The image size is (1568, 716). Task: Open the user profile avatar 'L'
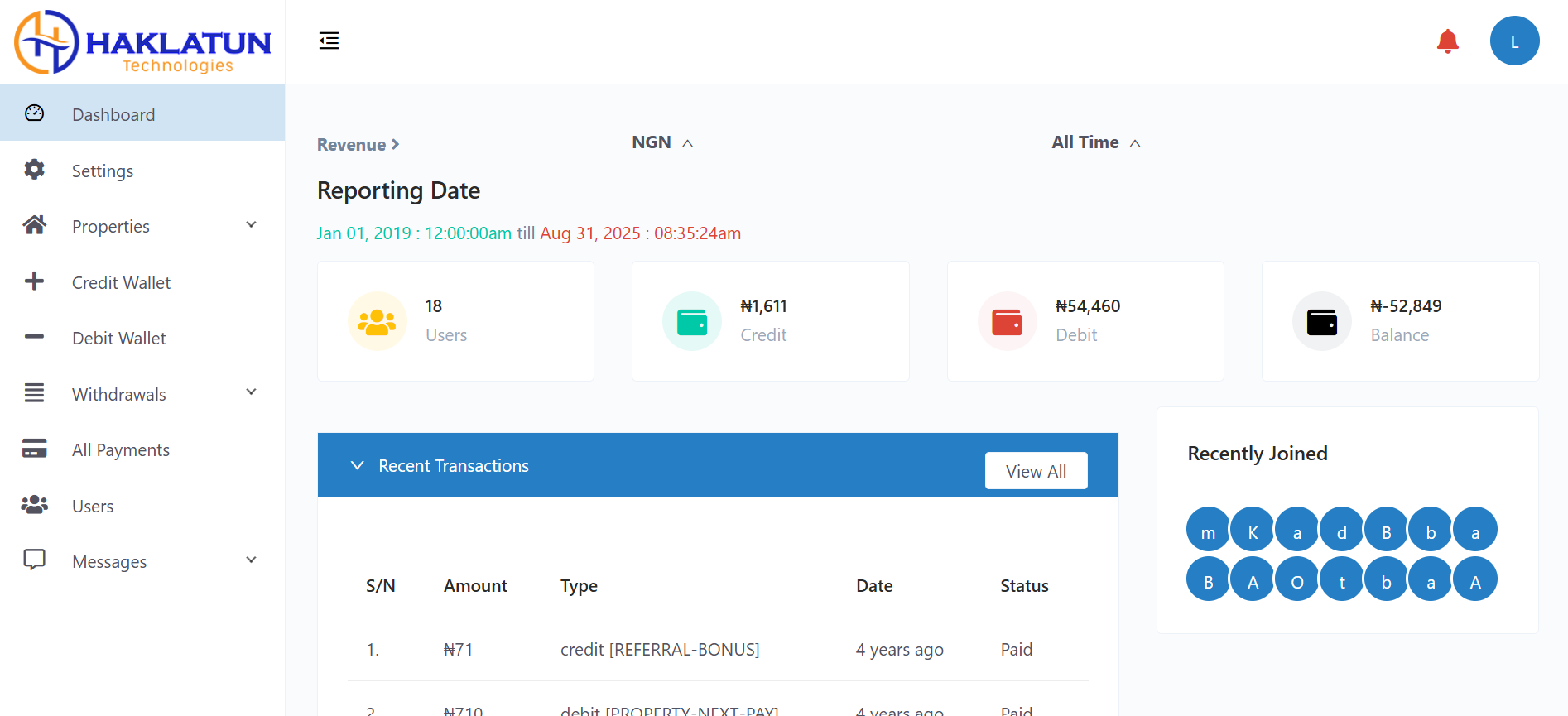pyautogui.click(x=1514, y=41)
